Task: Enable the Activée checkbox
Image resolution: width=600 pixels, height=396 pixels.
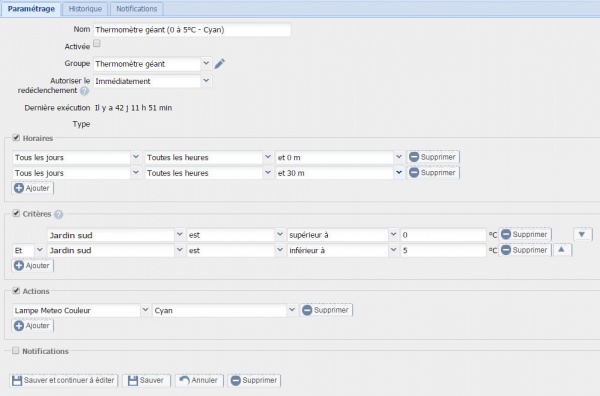Action: click(x=97, y=43)
